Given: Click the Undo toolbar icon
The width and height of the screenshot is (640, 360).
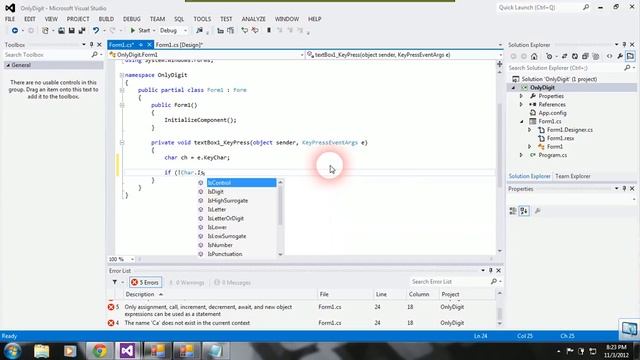Looking at the screenshot, I should coord(96,31).
